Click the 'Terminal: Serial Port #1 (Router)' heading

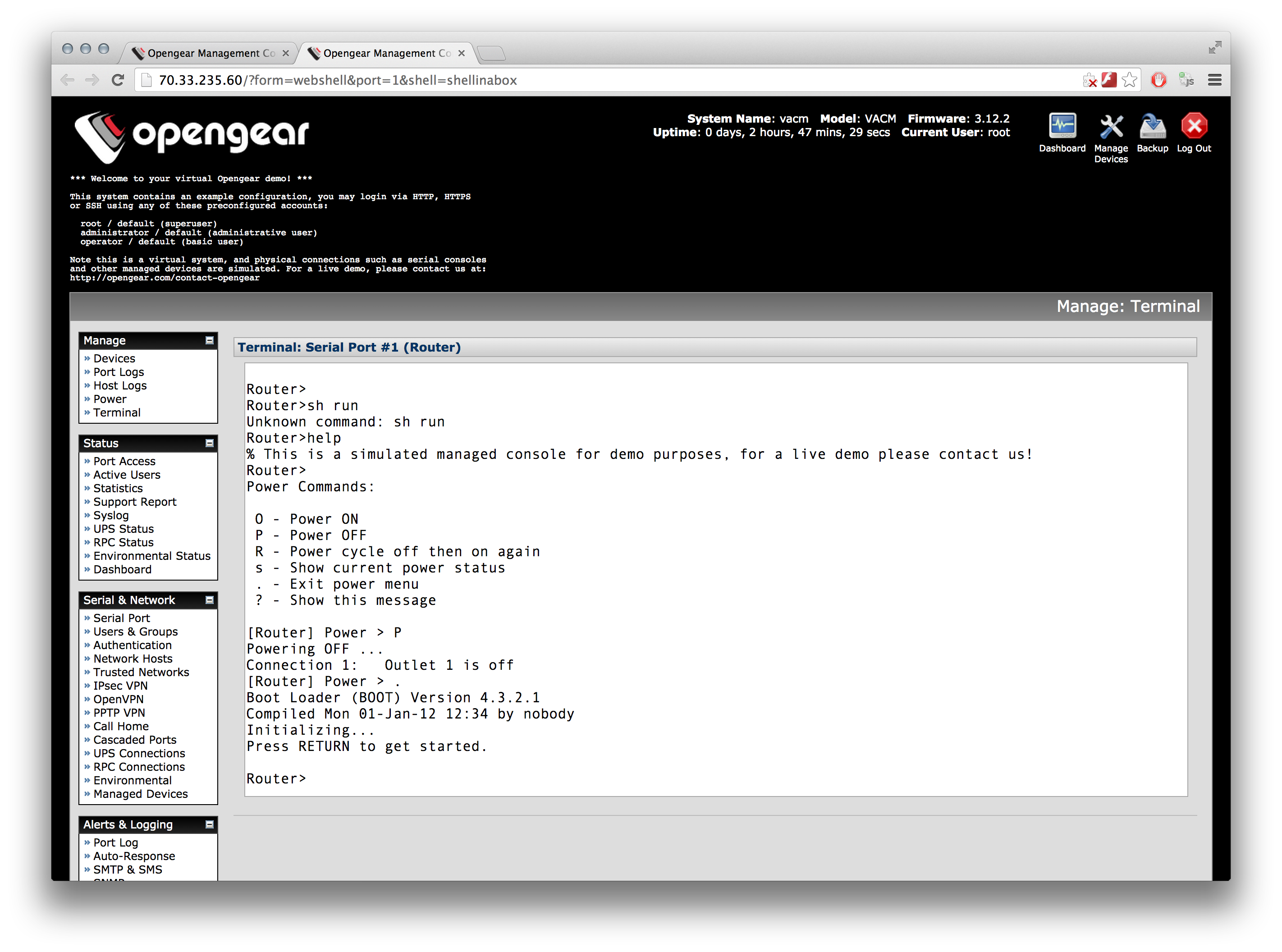(x=349, y=347)
